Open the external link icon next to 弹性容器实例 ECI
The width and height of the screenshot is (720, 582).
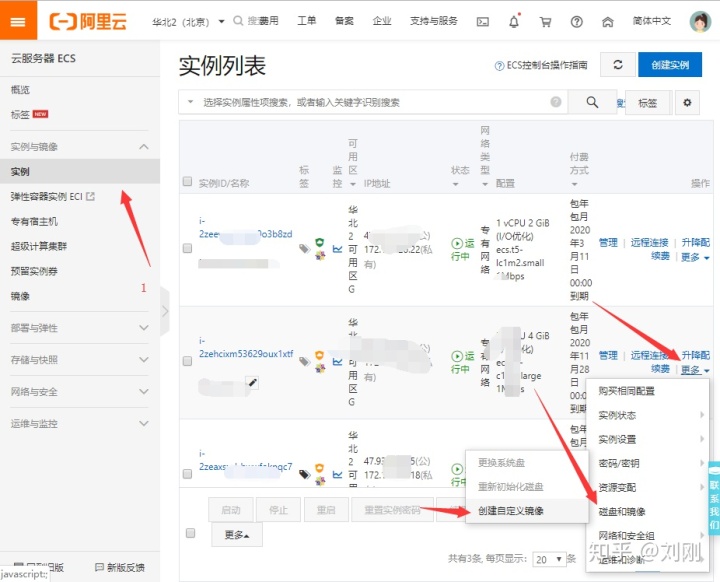coord(90,196)
